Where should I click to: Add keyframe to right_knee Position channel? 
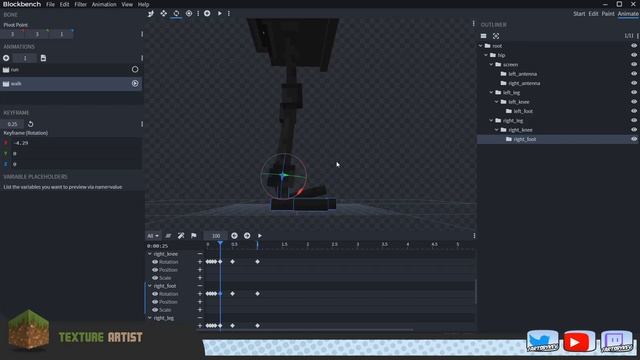point(200,270)
